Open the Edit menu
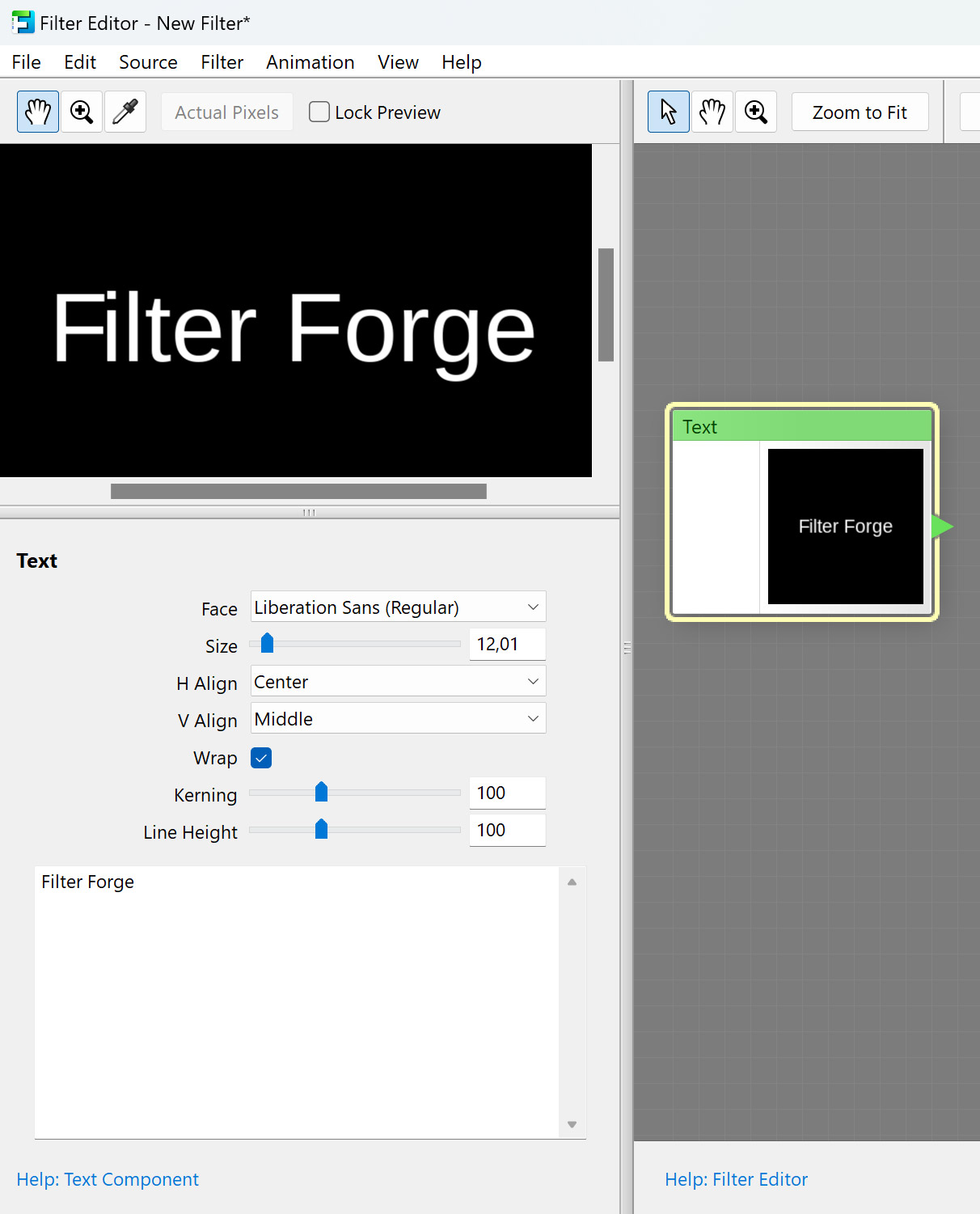980x1214 pixels. [x=80, y=62]
